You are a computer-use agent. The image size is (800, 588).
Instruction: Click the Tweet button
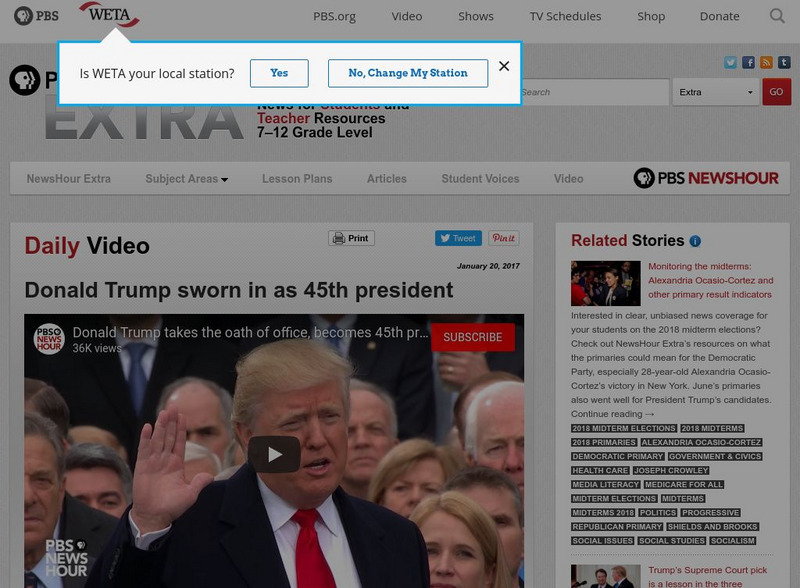pos(458,238)
